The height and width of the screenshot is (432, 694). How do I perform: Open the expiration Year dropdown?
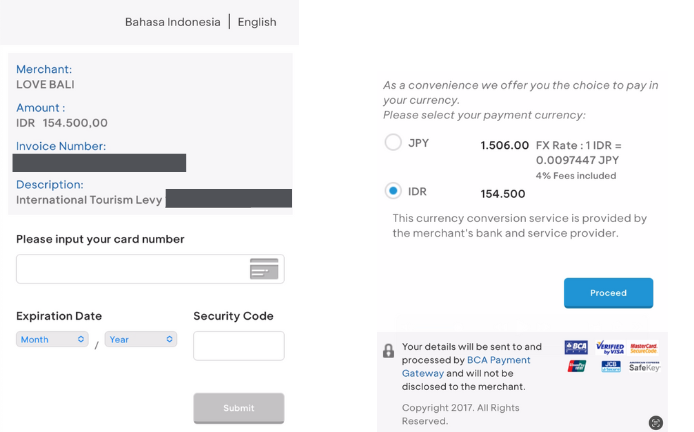tap(141, 339)
